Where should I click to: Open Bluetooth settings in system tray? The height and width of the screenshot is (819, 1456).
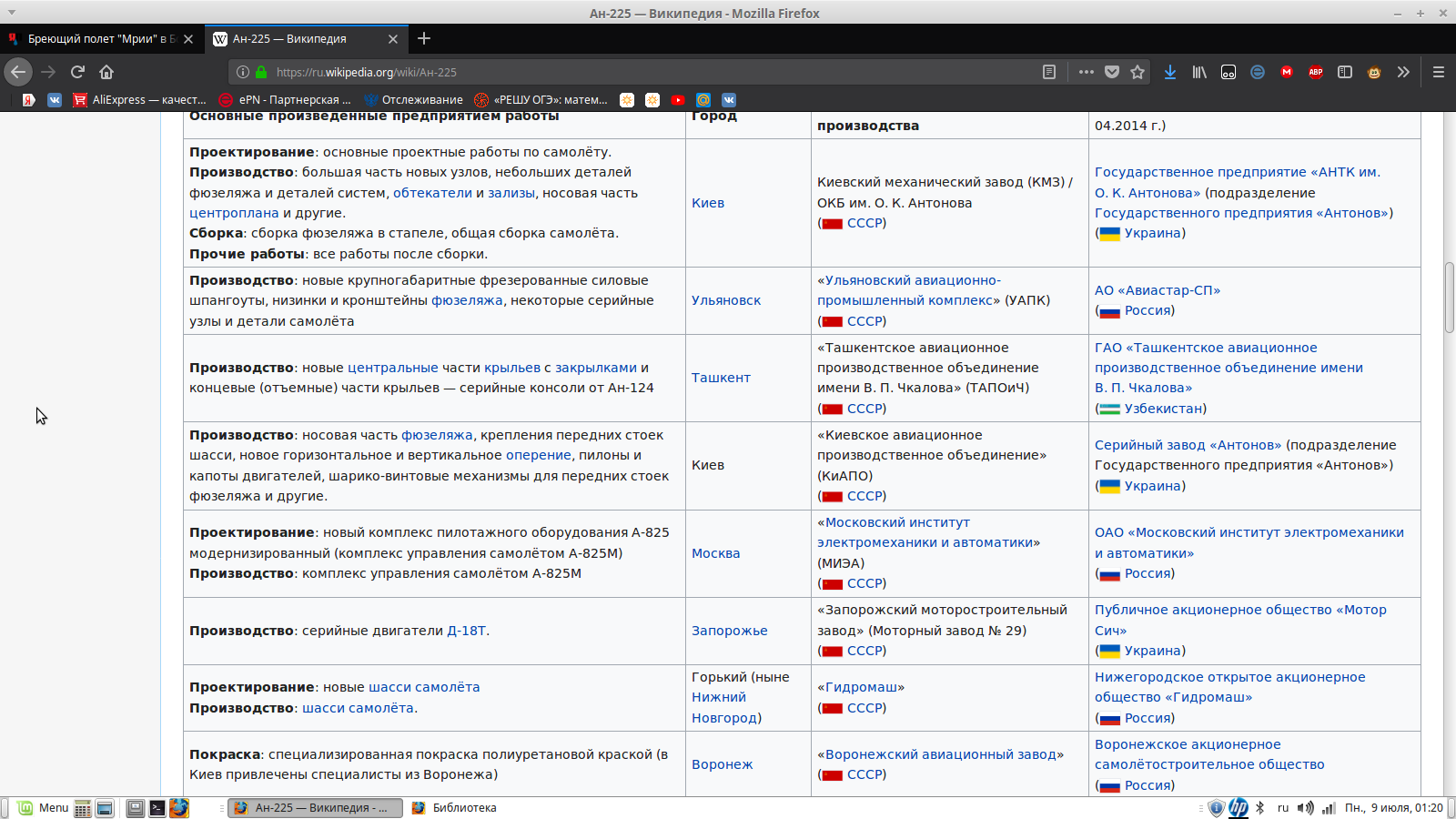(1260, 808)
